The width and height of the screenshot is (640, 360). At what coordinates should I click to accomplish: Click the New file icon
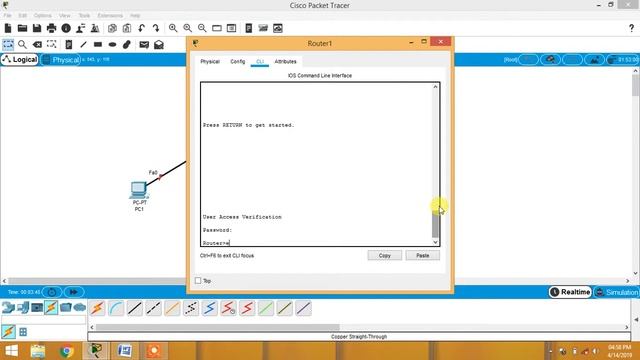point(8,28)
